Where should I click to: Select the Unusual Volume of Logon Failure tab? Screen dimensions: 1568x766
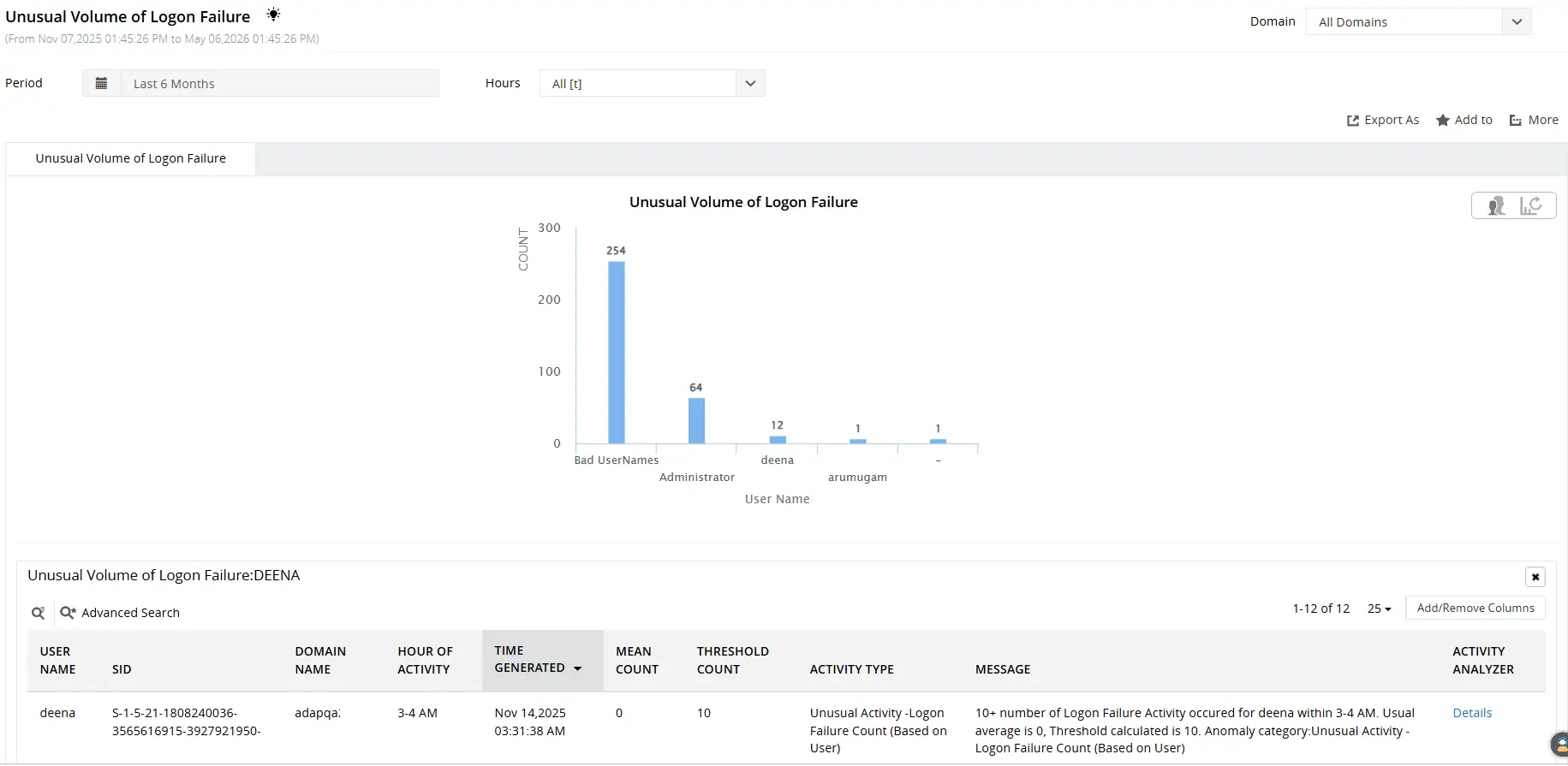pos(130,158)
